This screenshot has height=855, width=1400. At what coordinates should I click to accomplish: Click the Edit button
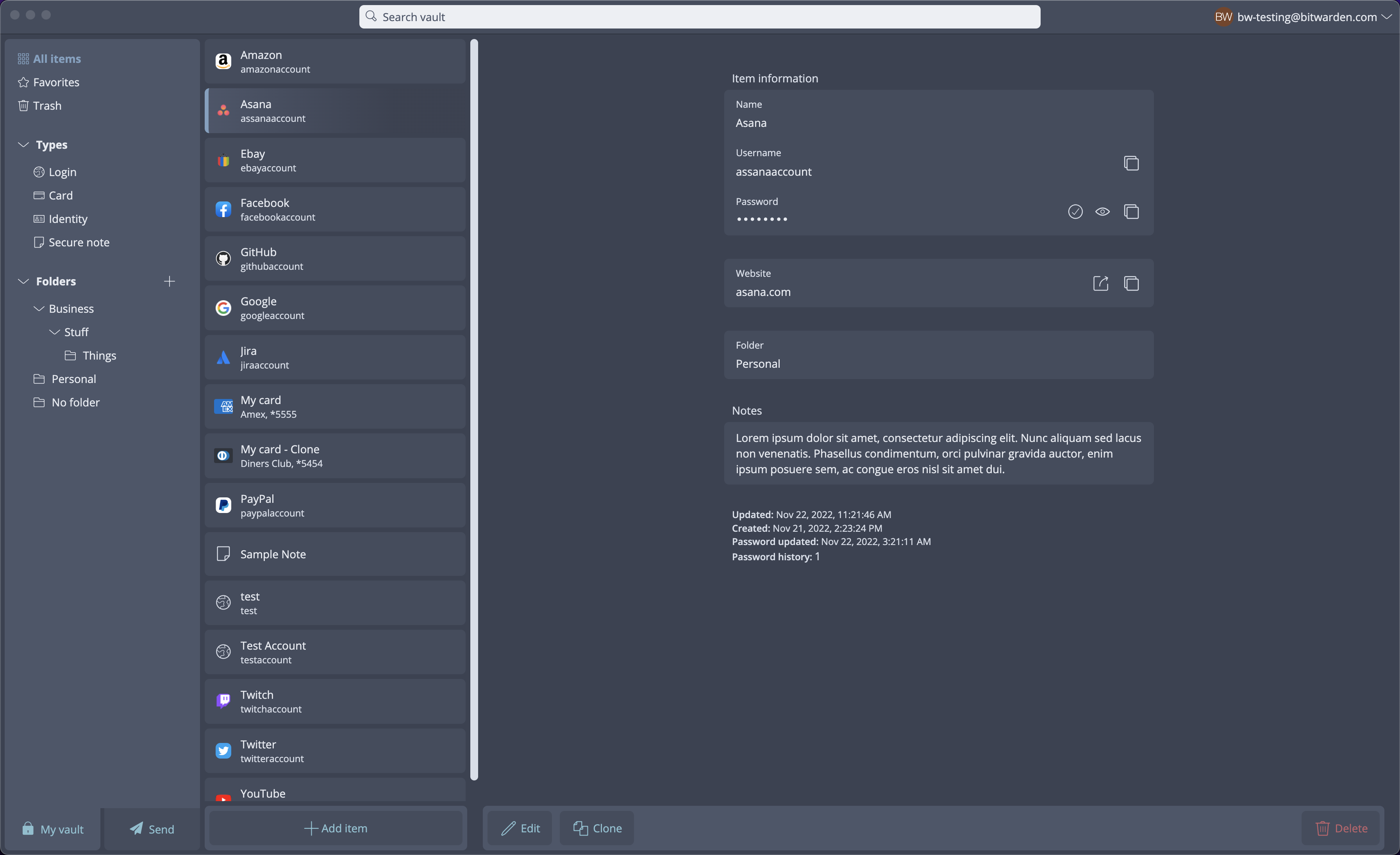coord(520,828)
